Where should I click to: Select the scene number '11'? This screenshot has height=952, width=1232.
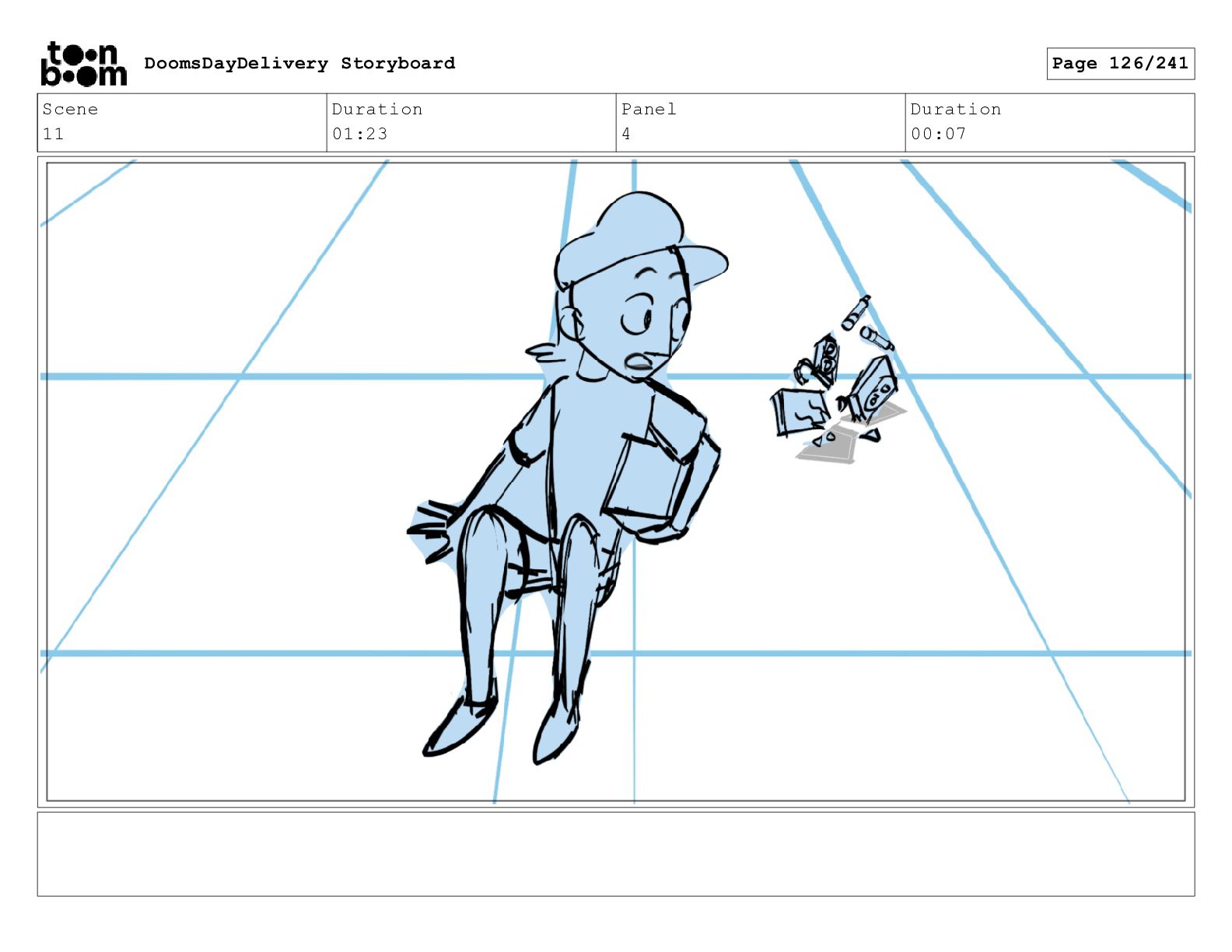(x=53, y=134)
